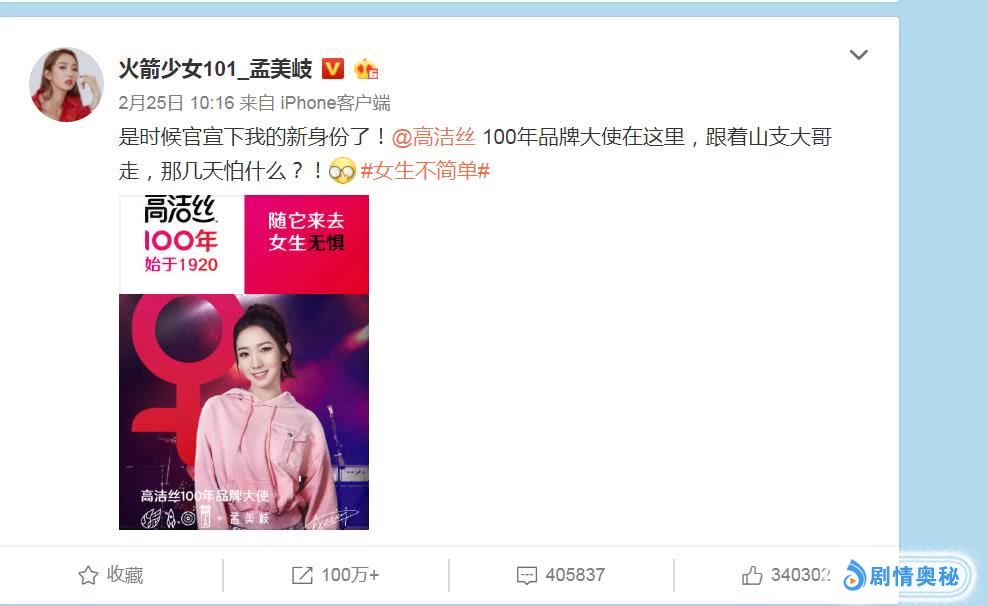Click the 2月25日 10:16 timestamp
Image resolution: width=987 pixels, height=606 pixels.
[176, 103]
